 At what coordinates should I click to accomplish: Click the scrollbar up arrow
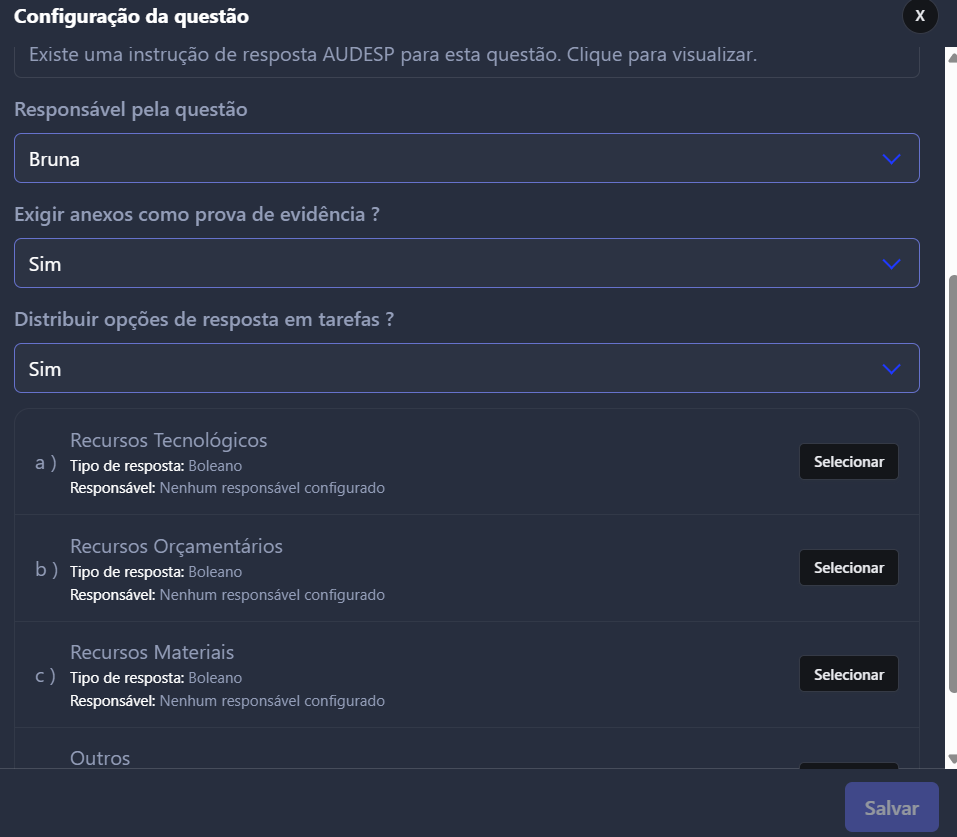pyautogui.click(x=951, y=56)
